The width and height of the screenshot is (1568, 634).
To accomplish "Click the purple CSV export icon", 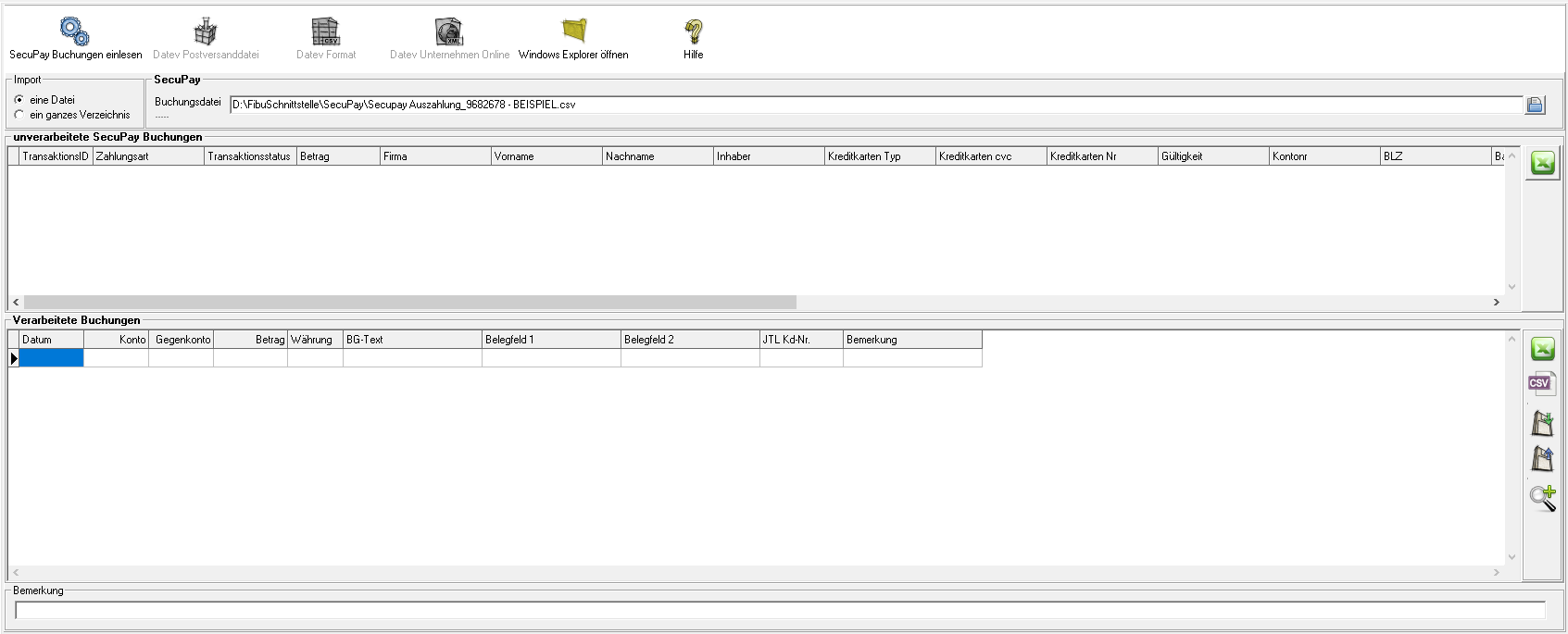I will pos(1541,383).
